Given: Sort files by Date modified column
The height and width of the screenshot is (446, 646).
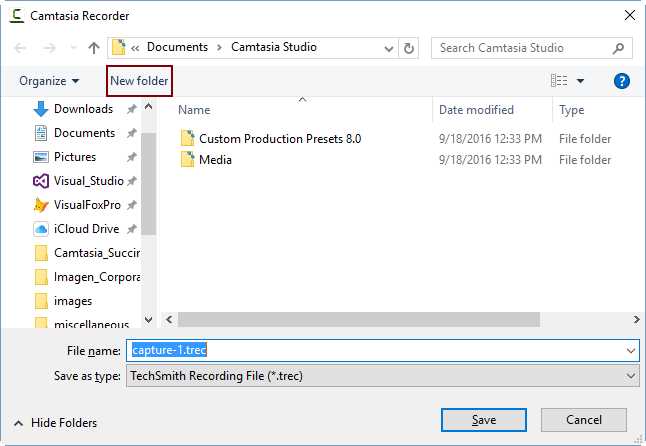Looking at the screenshot, I should (x=476, y=110).
